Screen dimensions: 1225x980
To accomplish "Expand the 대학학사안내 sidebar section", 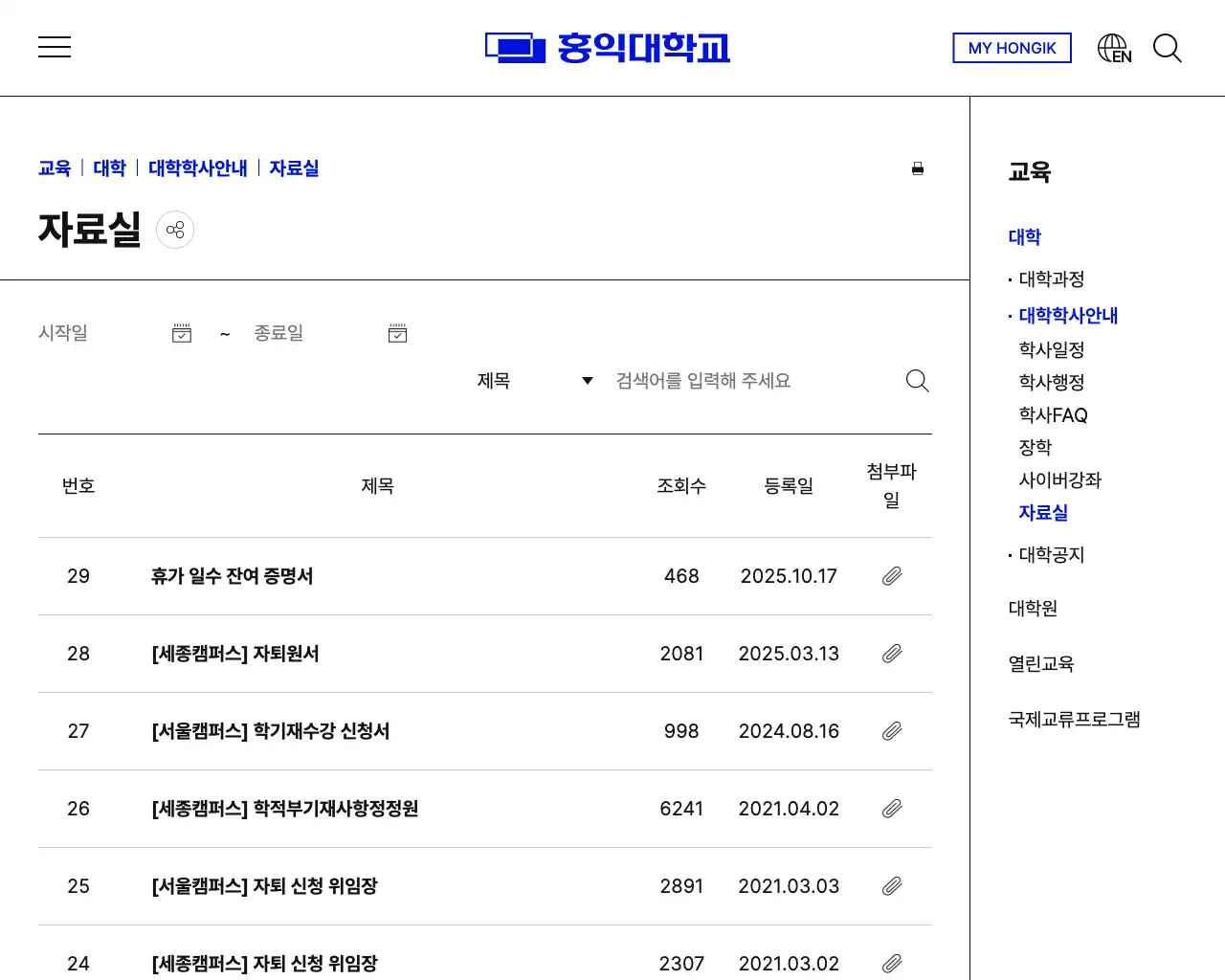I will (1067, 315).
